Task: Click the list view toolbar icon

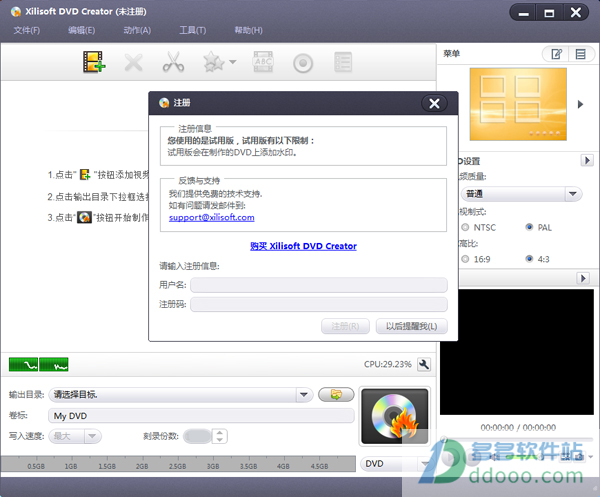Action: 343,62
